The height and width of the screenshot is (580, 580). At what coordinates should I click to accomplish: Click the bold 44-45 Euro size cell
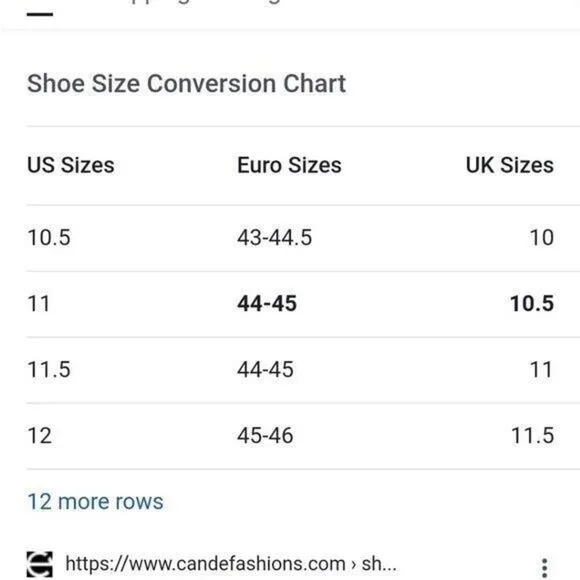267,304
